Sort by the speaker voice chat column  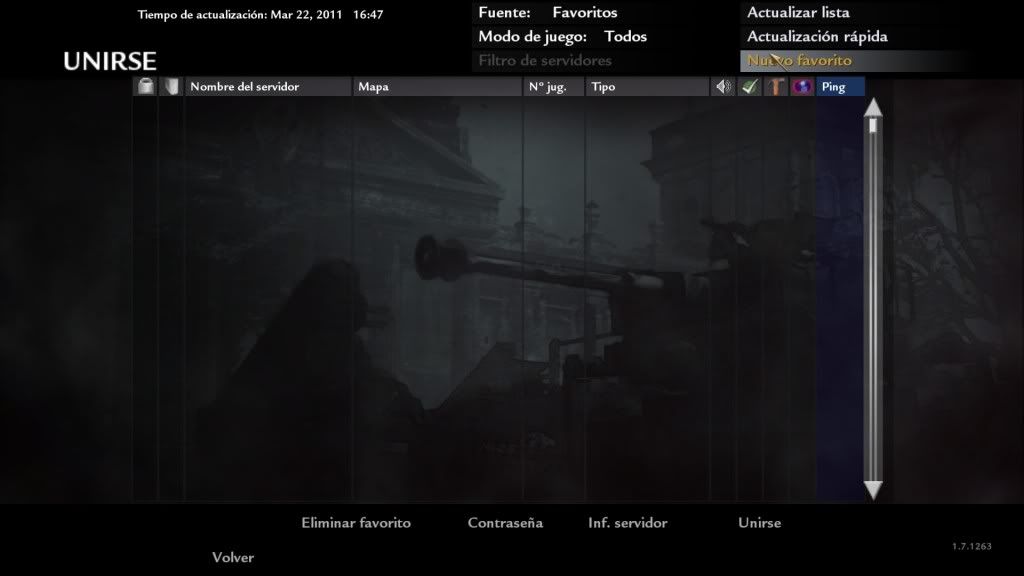pyautogui.click(x=723, y=86)
